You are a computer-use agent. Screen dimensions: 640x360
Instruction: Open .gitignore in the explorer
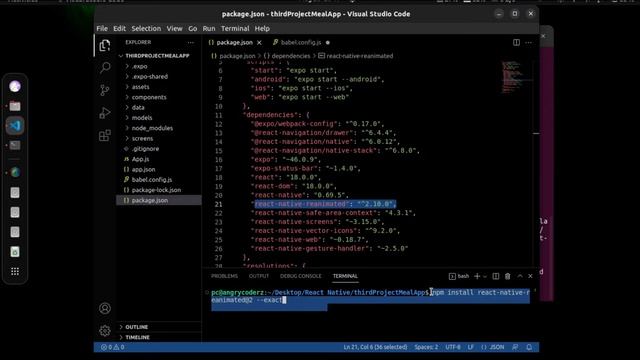[x=145, y=149]
